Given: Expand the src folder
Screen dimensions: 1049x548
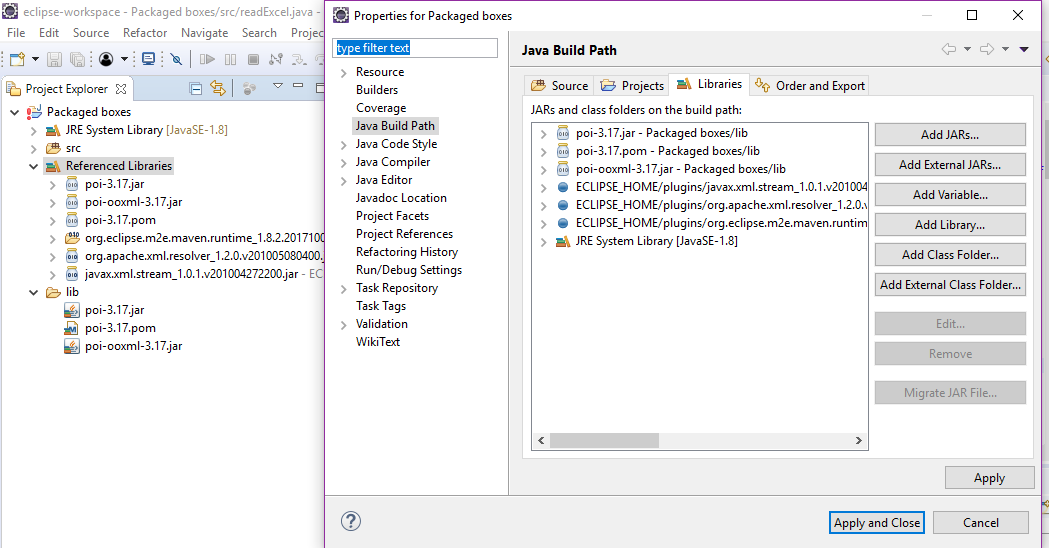Looking at the screenshot, I should click(33, 149).
